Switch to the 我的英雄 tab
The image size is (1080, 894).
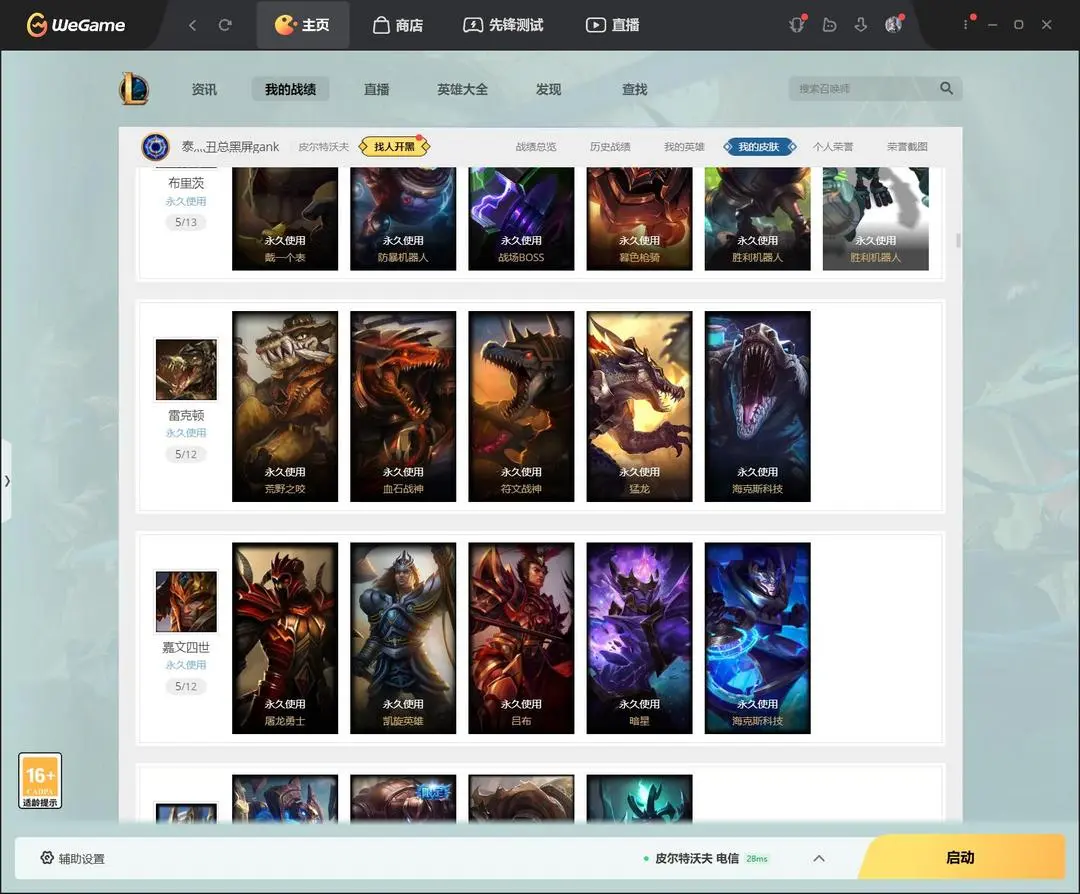[x=684, y=147]
